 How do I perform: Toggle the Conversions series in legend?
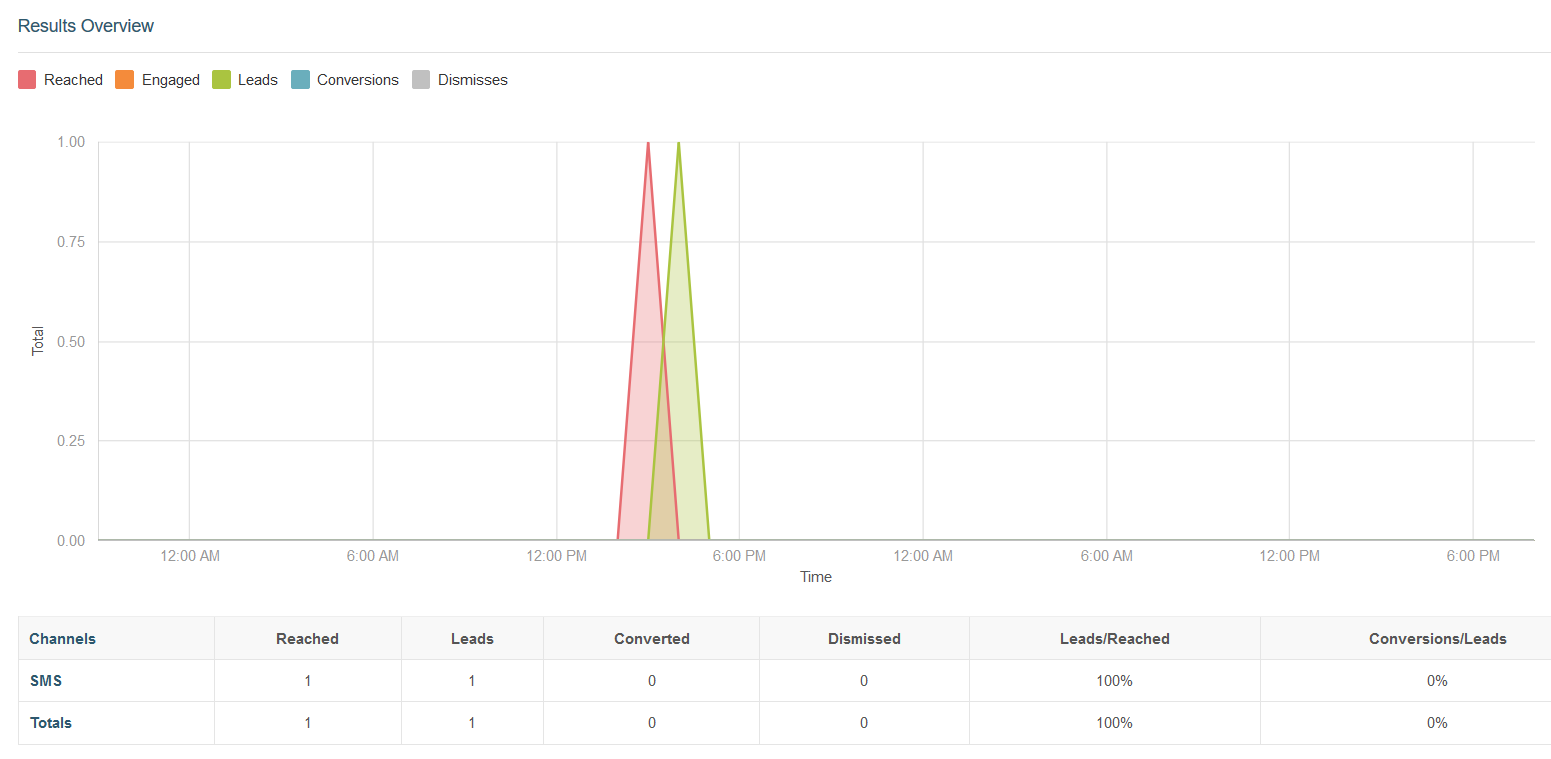coord(345,80)
